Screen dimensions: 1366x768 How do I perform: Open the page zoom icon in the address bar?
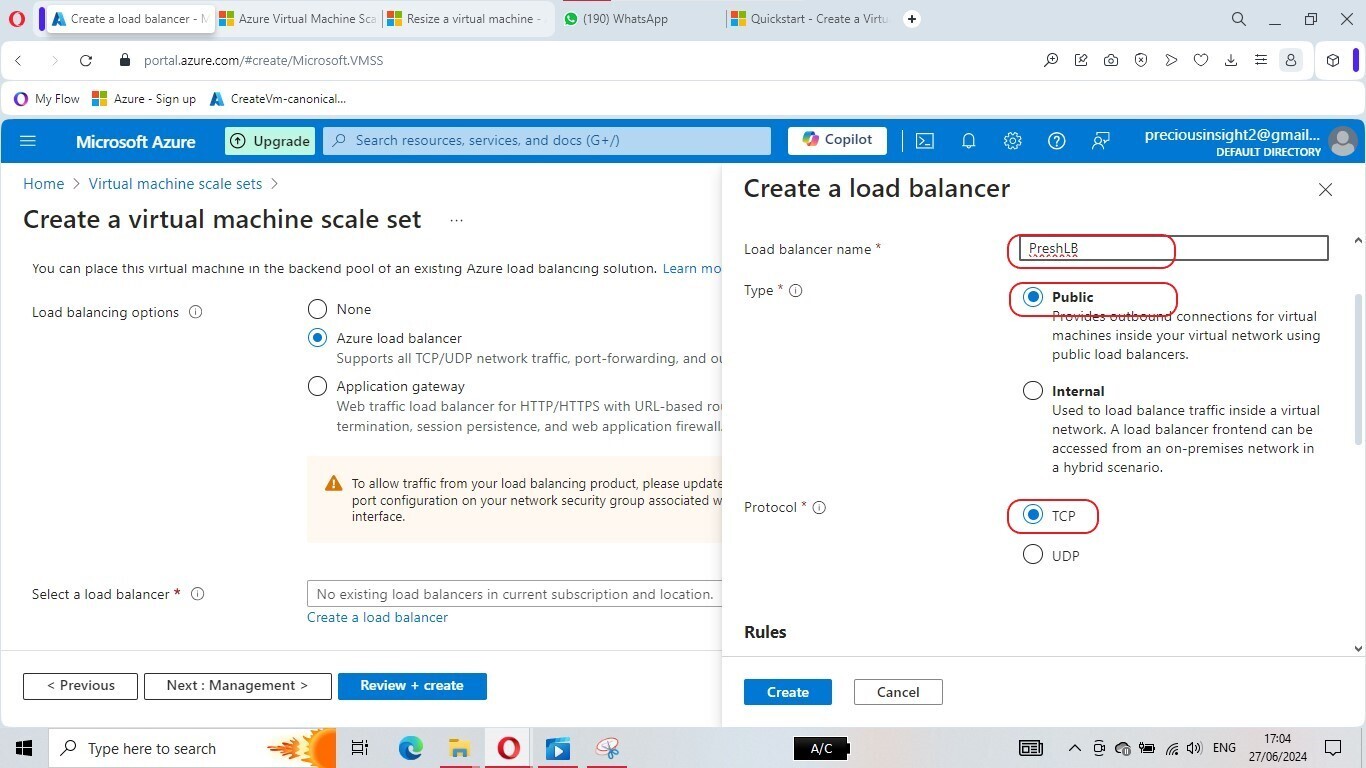(1051, 60)
